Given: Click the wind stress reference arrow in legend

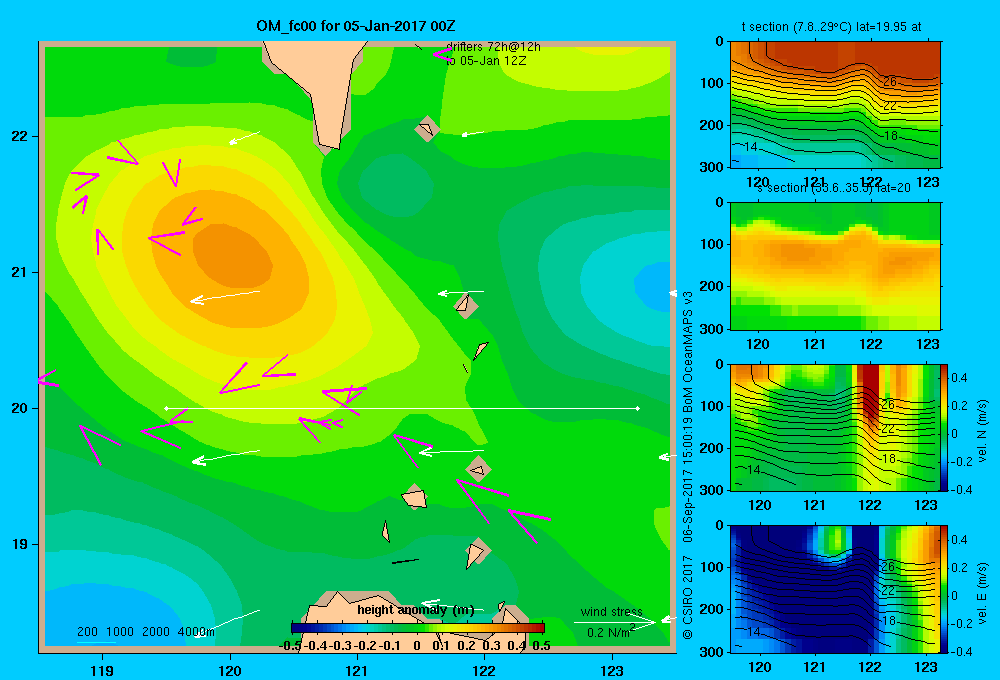Looking at the screenshot, I should pyautogui.click(x=614, y=622).
